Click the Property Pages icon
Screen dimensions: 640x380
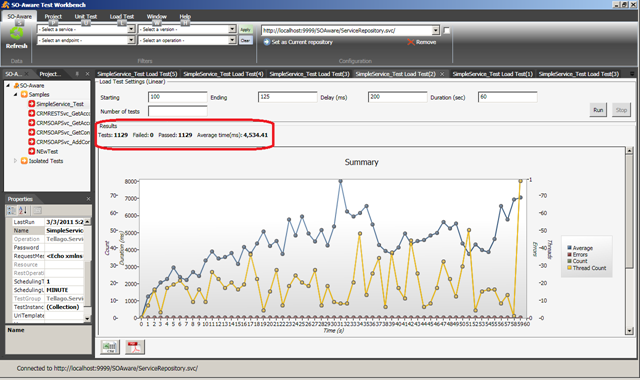coord(37,210)
